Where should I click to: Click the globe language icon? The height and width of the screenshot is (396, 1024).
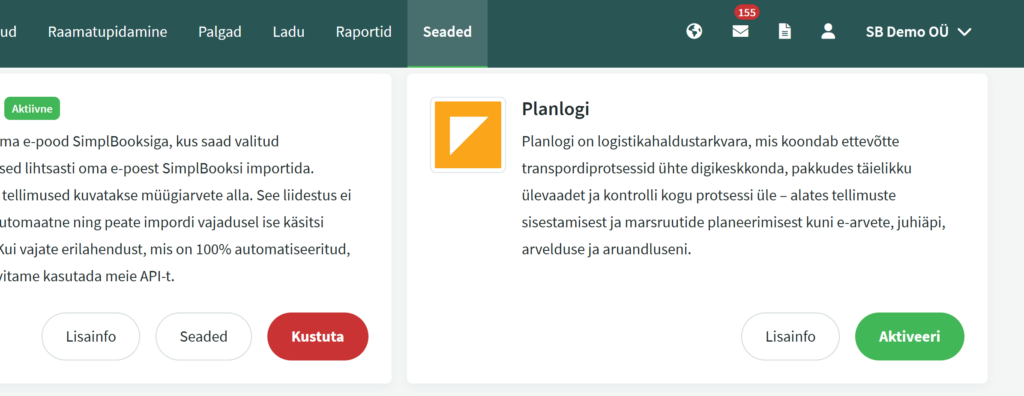694,31
